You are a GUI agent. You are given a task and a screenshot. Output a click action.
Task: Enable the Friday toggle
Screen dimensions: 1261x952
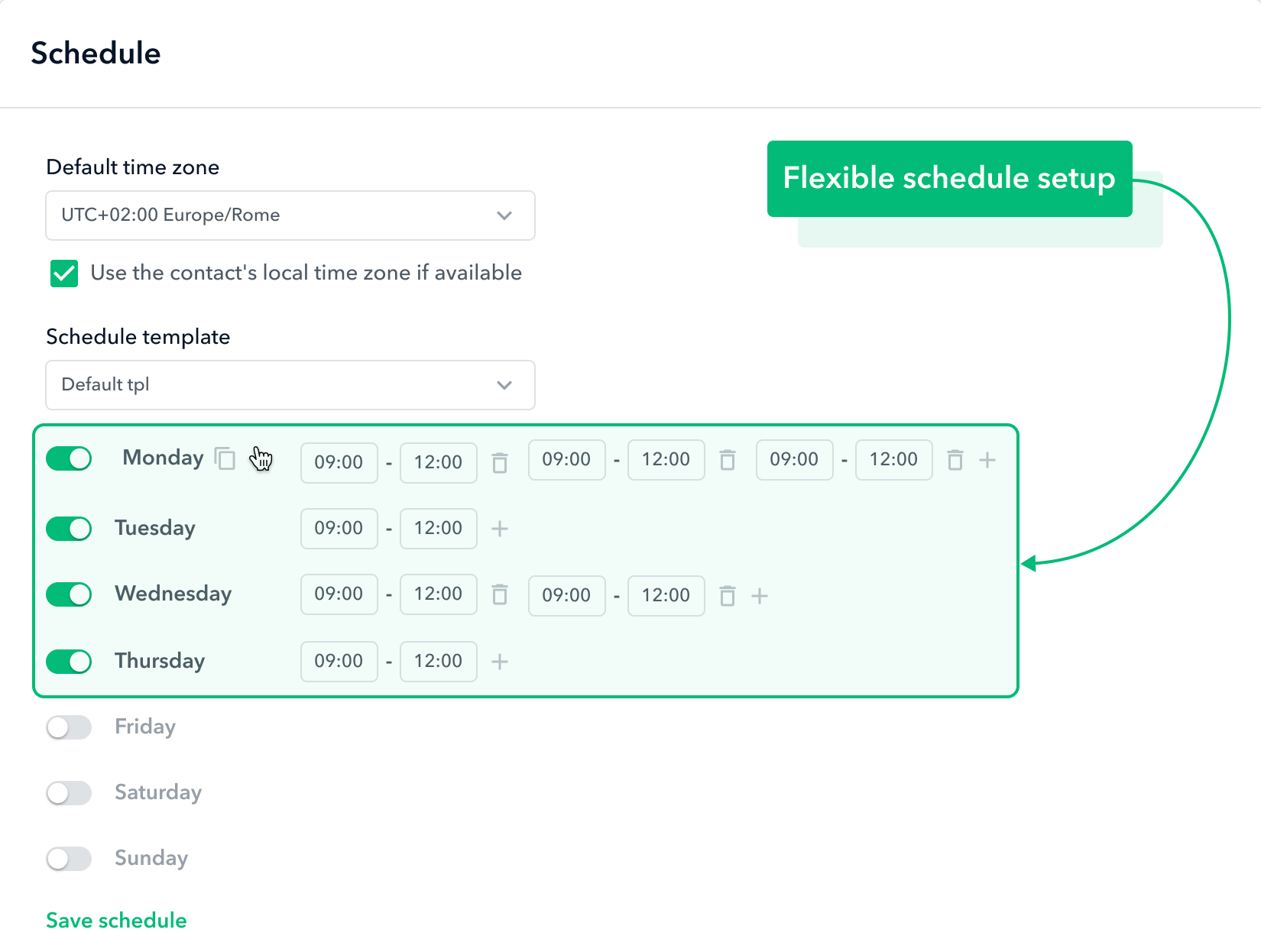69,727
